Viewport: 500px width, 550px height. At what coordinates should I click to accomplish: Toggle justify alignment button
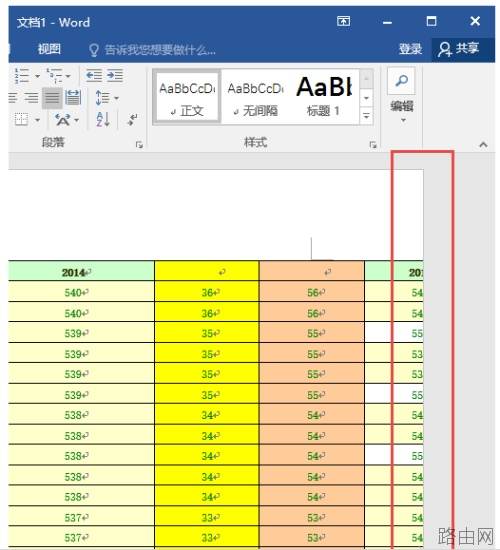pos(52,98)
